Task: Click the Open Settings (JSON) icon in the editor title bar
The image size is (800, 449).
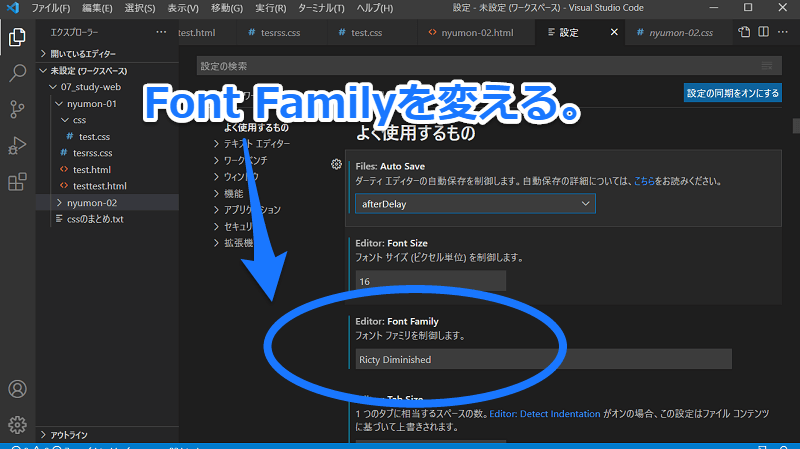Action: (x=744, y=32)
